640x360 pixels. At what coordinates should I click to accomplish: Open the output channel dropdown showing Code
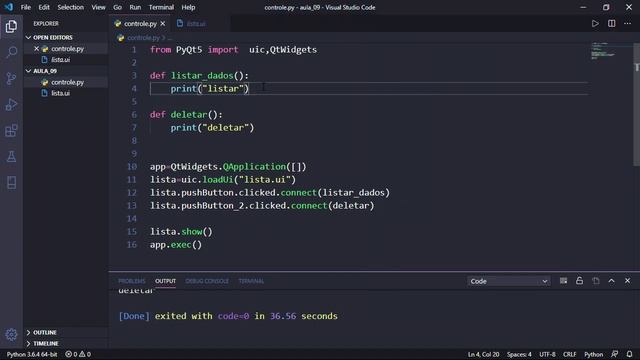pos(509,281)
